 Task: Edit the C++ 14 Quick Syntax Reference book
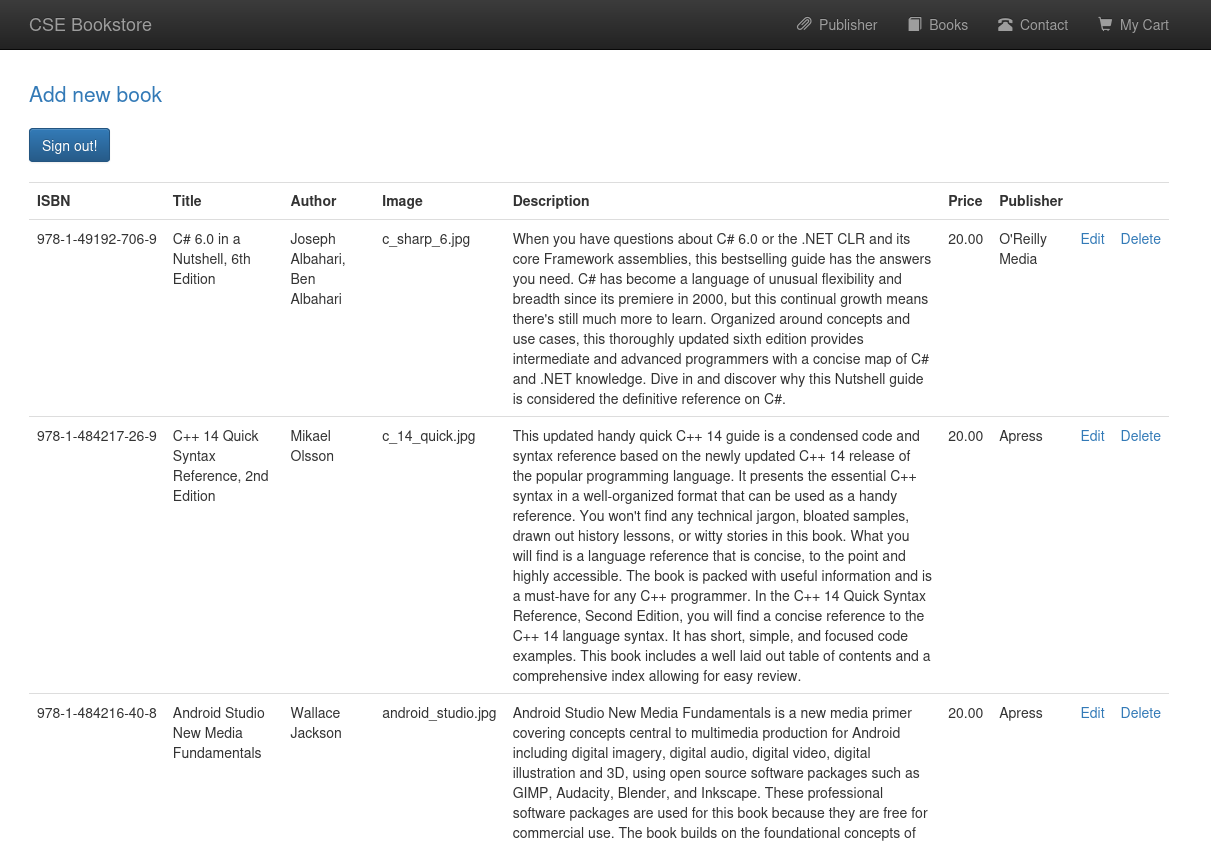click(x=1092, y=436)
